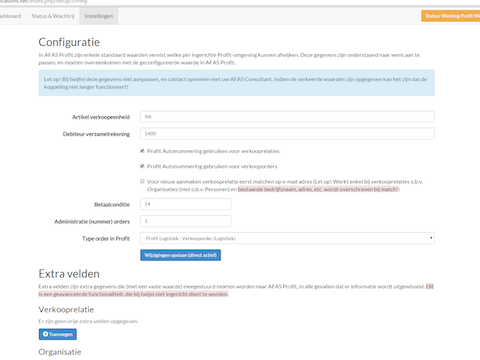Viewport: 480px width, 360px height.
Task: Select the Instellingen tab
Action: point(99,16)
